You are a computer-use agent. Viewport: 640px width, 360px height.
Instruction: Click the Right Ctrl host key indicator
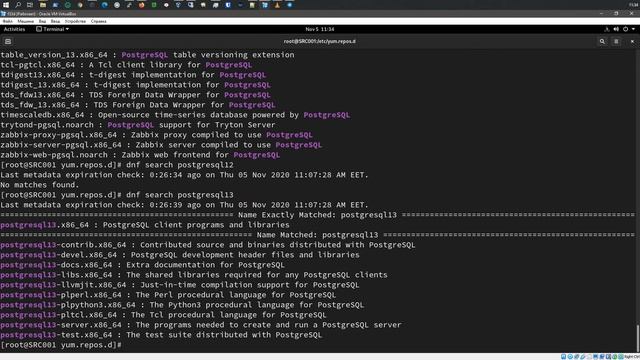click(632, 357)
